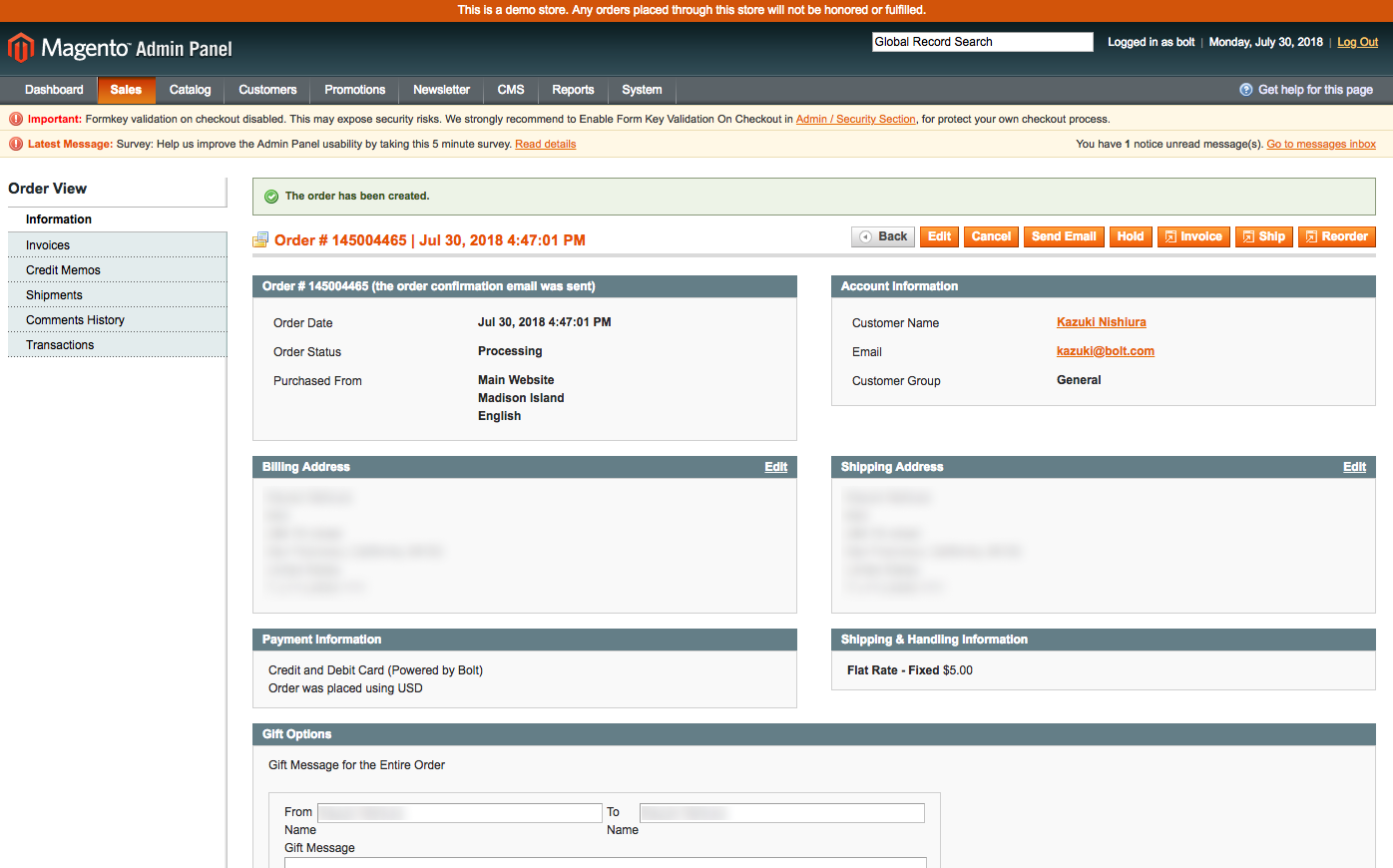Edit the Billing Address
Screen dimensions: 1393x868
click(x=775, y=467)
